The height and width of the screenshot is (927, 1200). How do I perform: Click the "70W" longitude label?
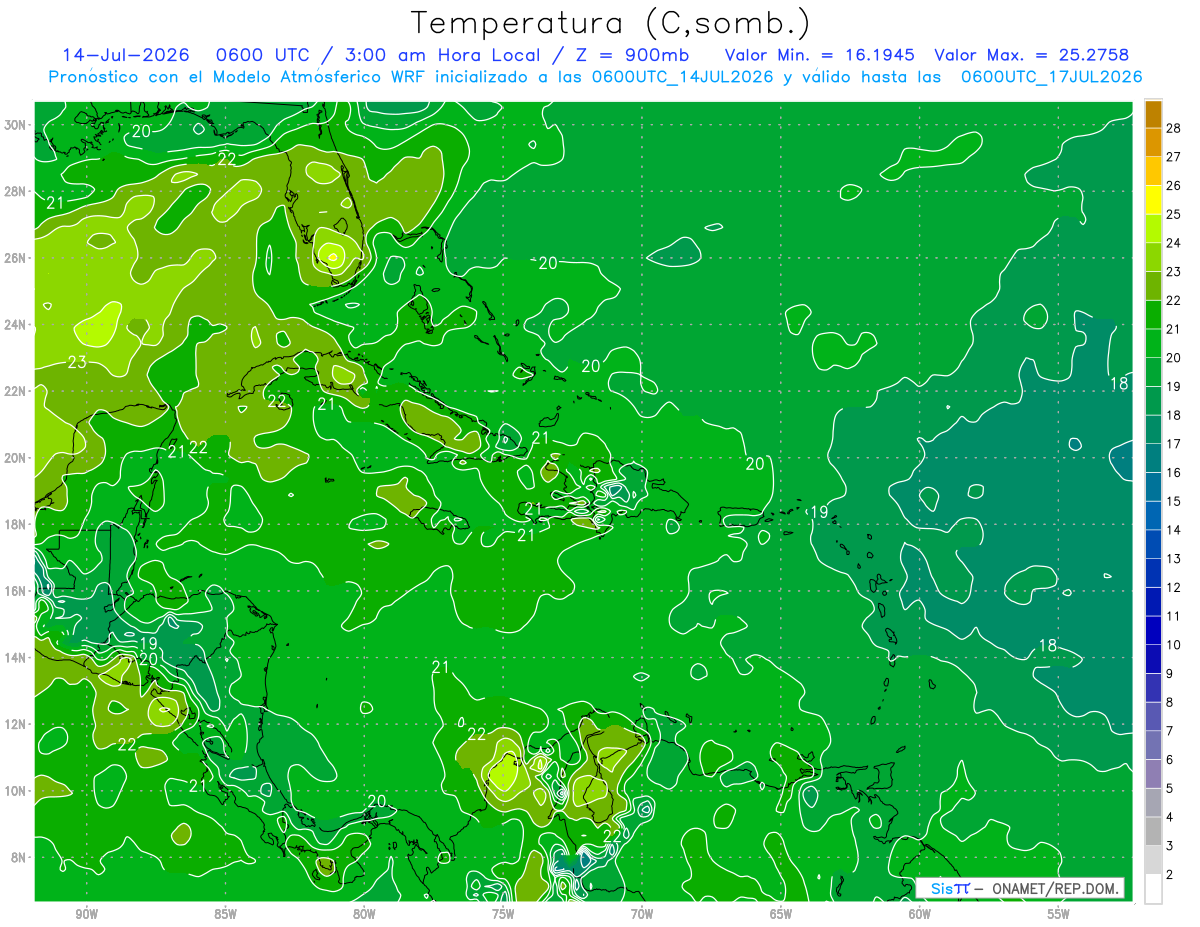point(642,914)
